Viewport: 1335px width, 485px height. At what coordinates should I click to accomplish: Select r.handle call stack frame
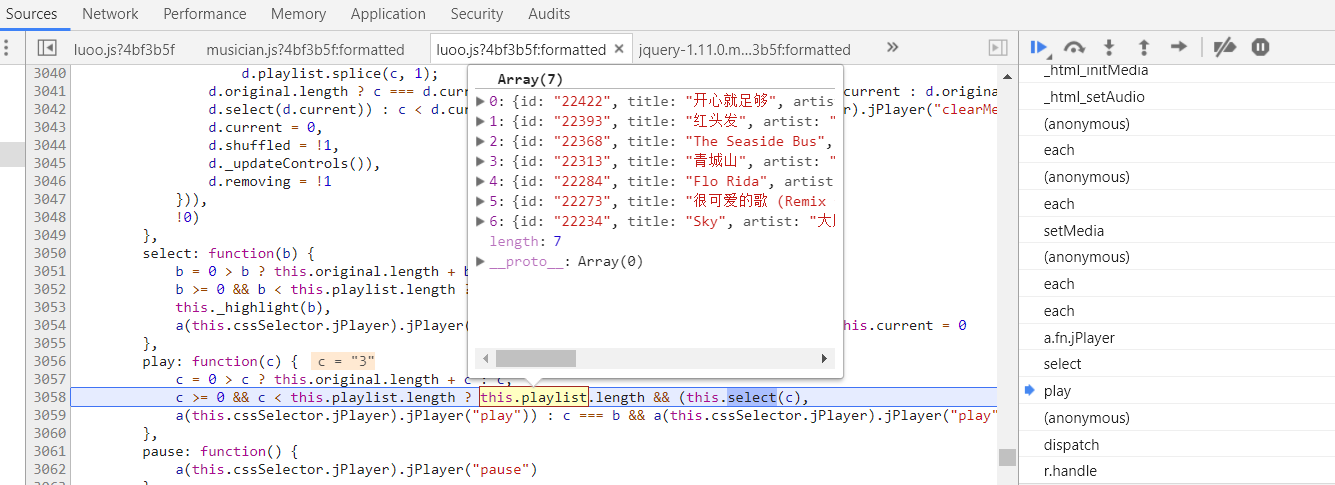(x=1070, y=471)
